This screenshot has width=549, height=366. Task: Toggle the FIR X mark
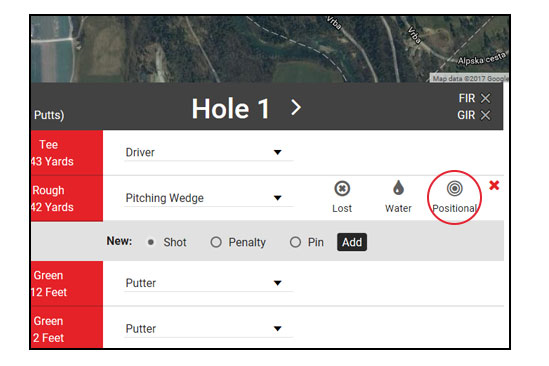coord(485,98)
